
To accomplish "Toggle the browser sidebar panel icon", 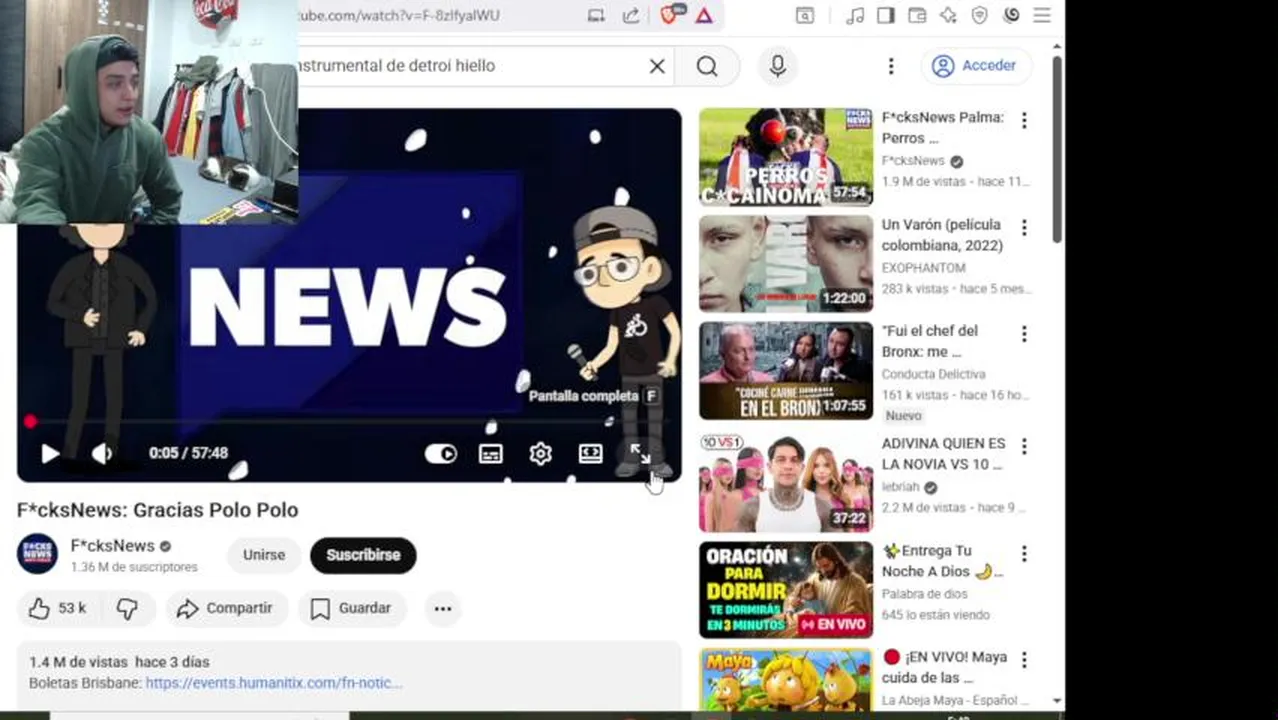I will (886, 15).
